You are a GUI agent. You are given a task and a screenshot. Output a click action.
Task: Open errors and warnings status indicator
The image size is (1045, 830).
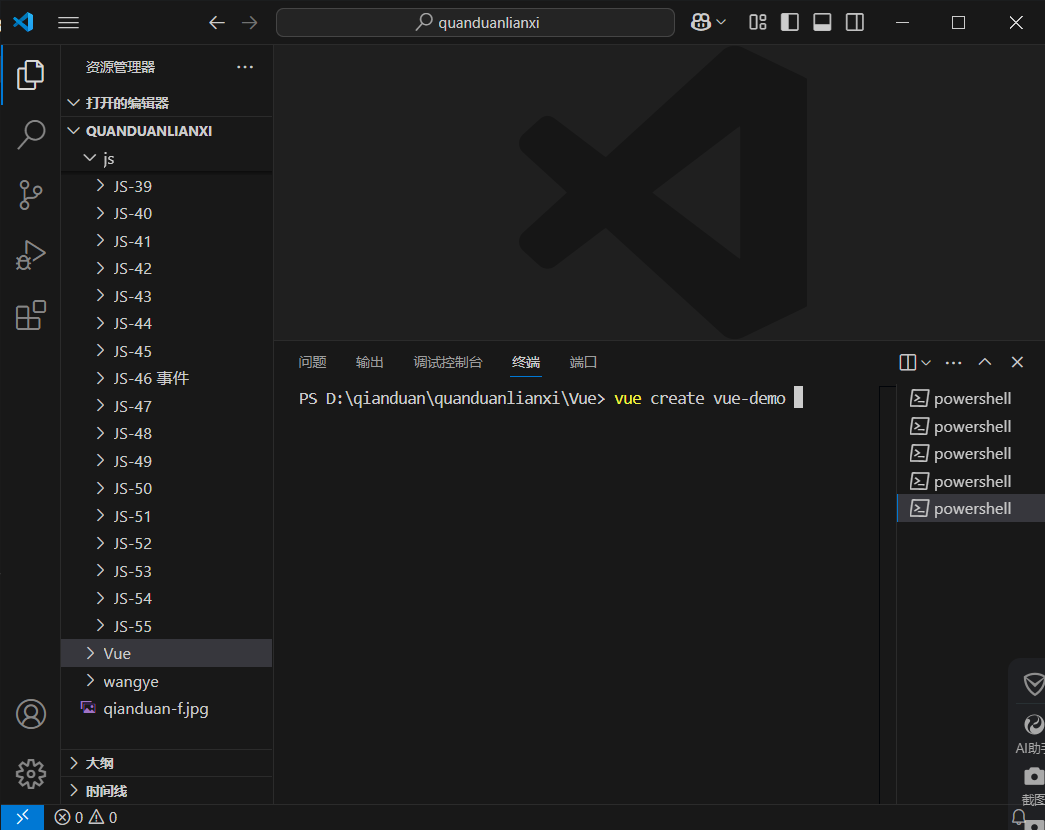(x=86, y=817)
